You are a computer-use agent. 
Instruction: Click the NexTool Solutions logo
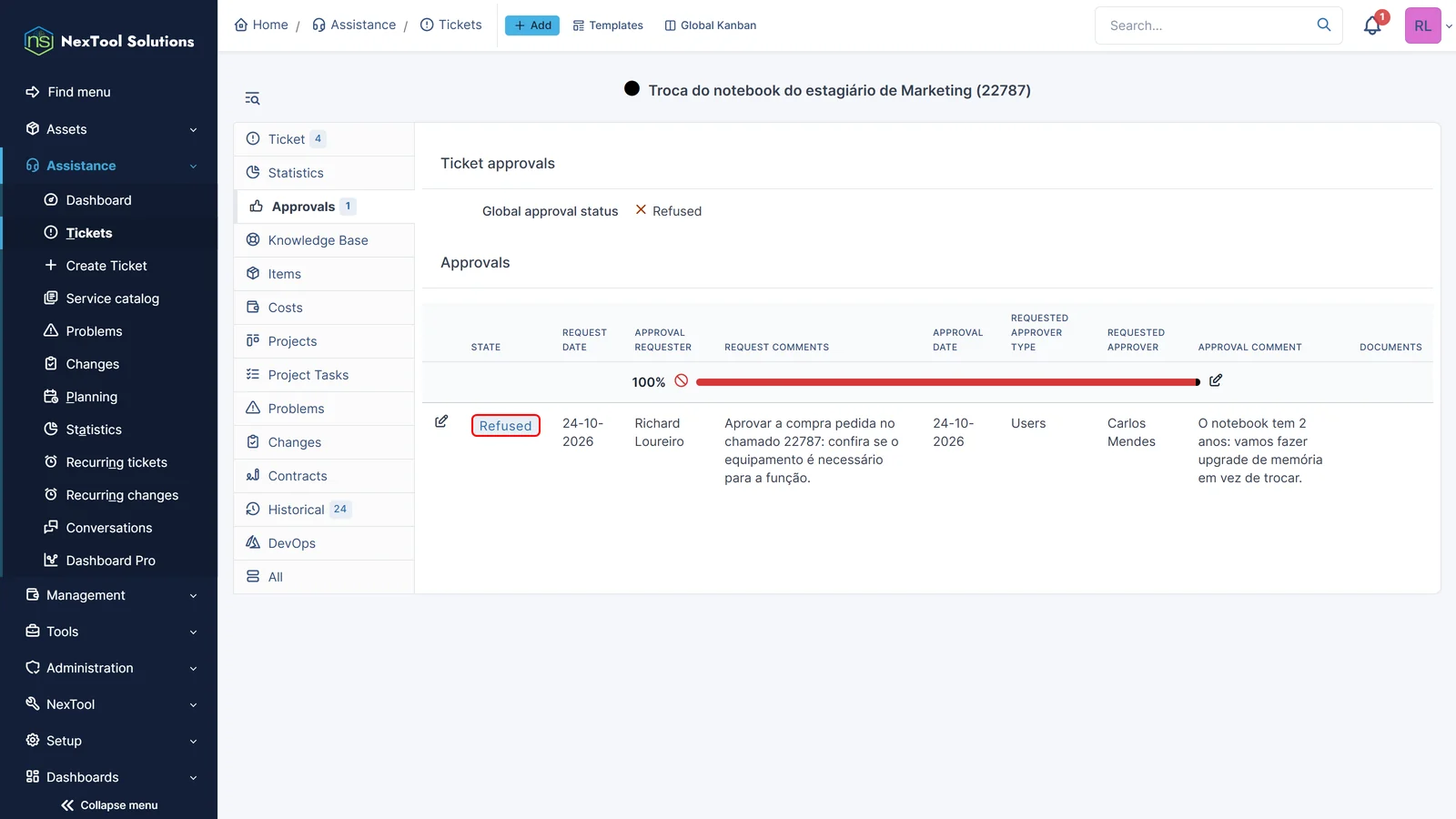(x=109, y=41)
